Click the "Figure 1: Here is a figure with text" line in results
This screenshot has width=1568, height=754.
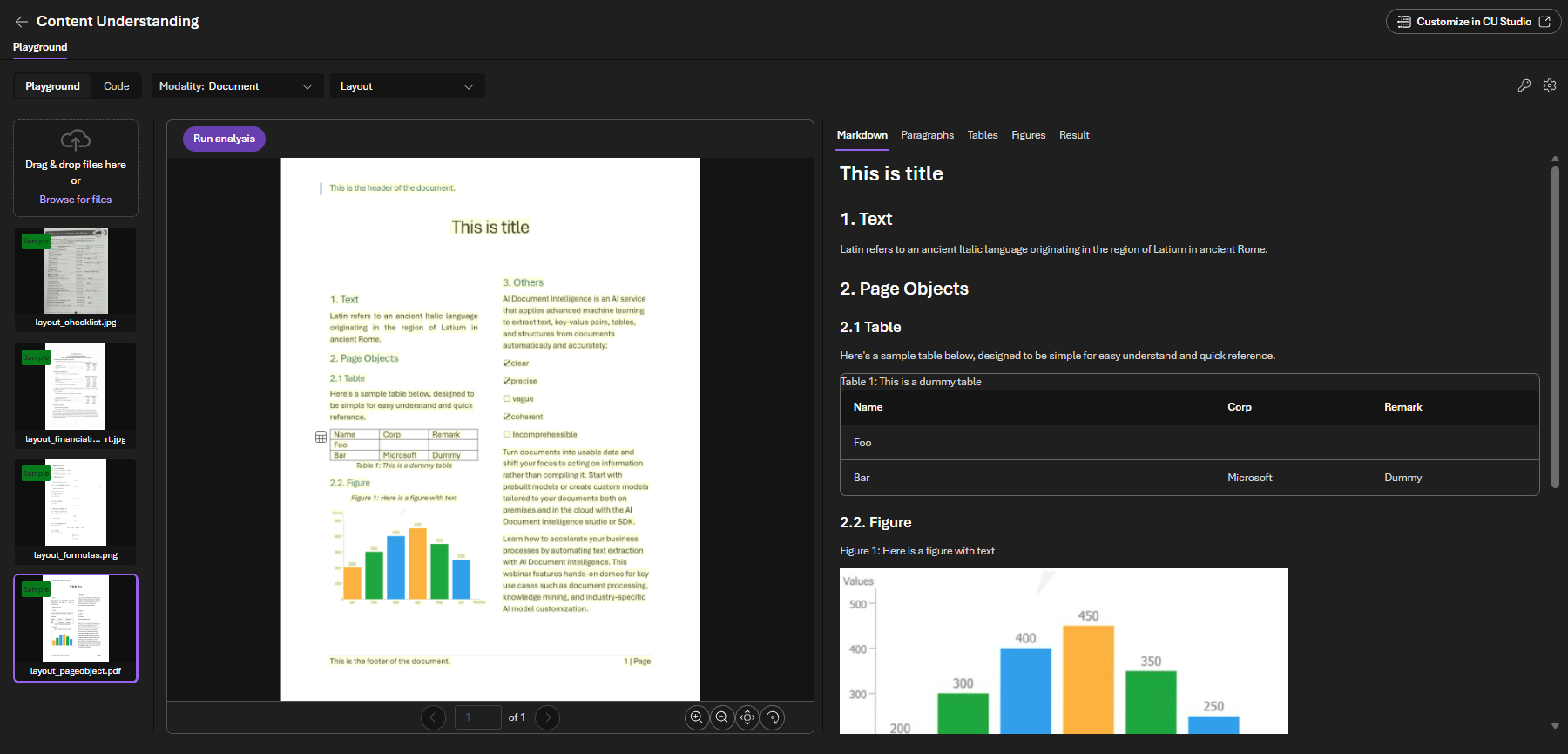917,551
